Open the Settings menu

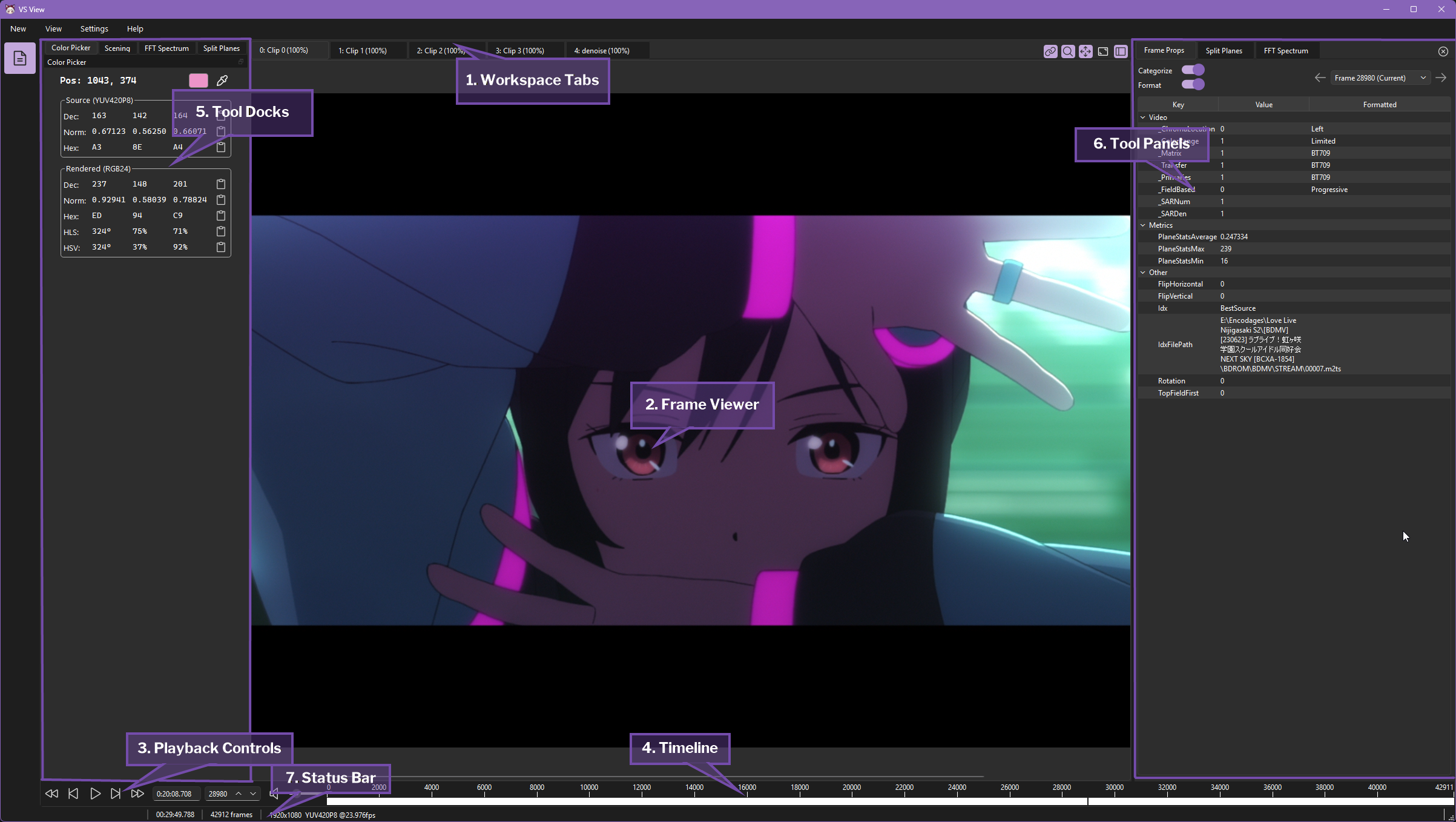(x=94, y=28)
